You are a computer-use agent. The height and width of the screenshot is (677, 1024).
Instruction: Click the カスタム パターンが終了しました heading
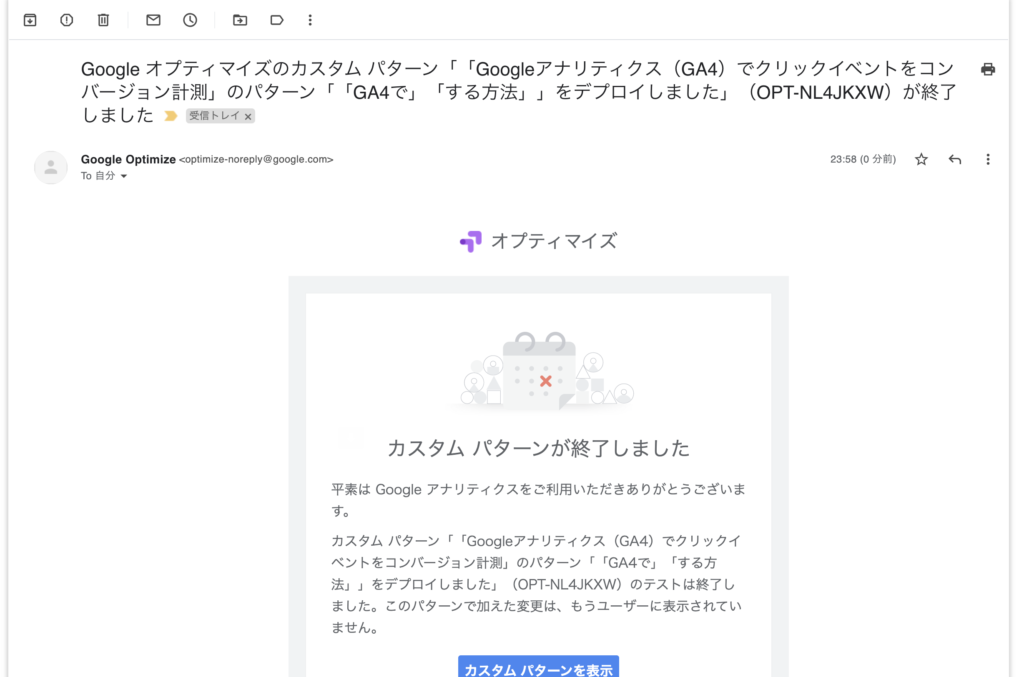pos(538,449)
